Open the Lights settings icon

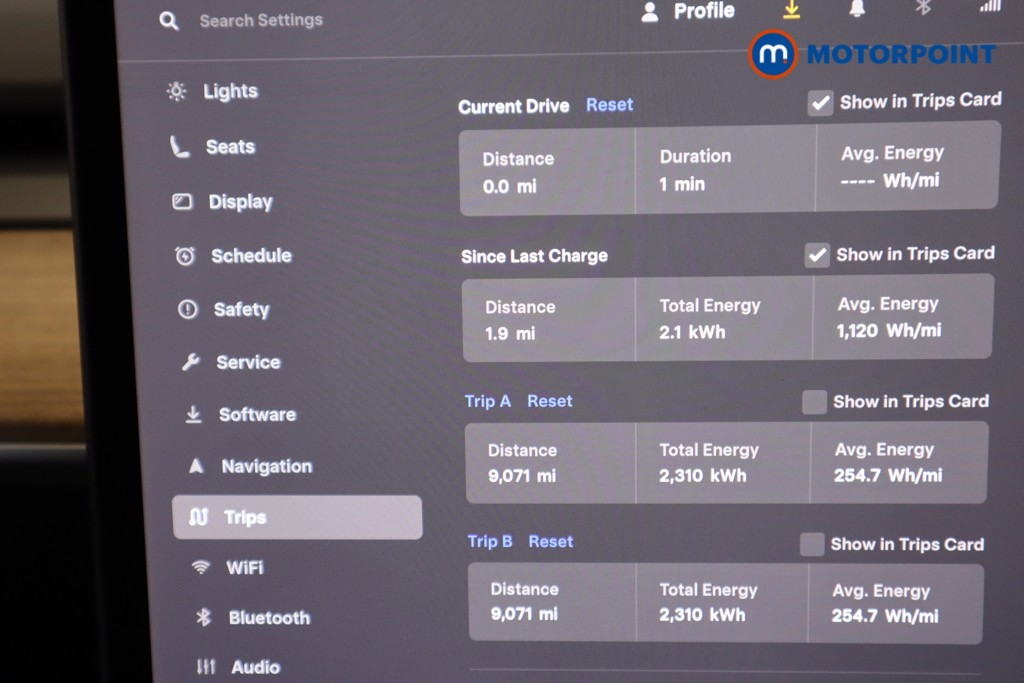coord(176,91)
